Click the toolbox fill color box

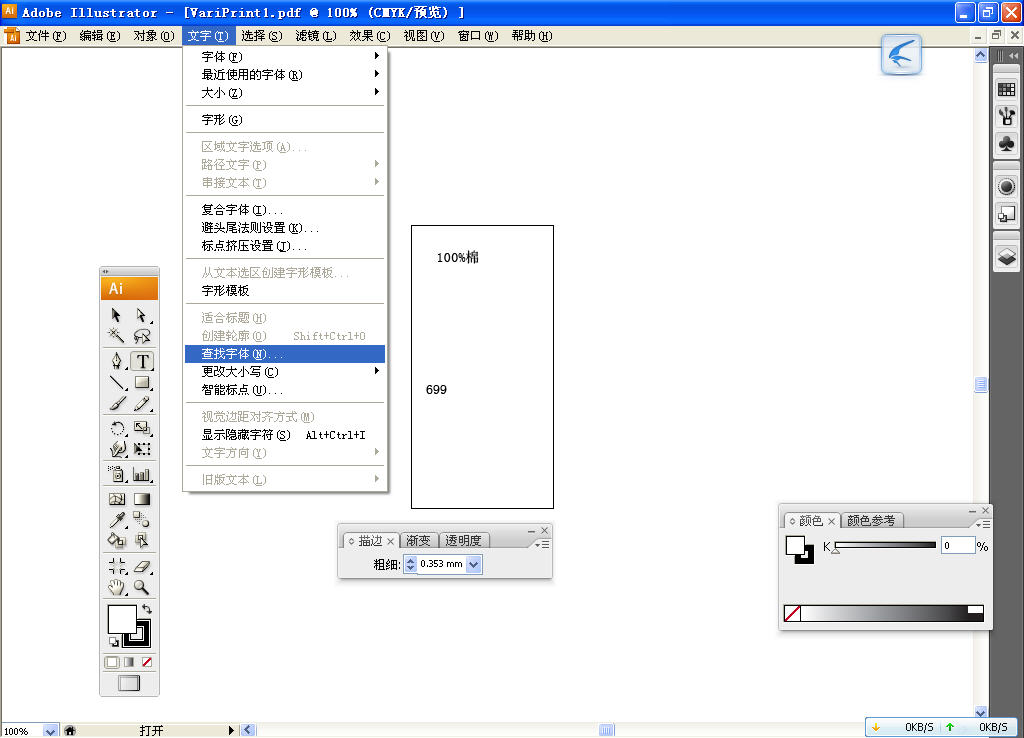pos(121,618)
